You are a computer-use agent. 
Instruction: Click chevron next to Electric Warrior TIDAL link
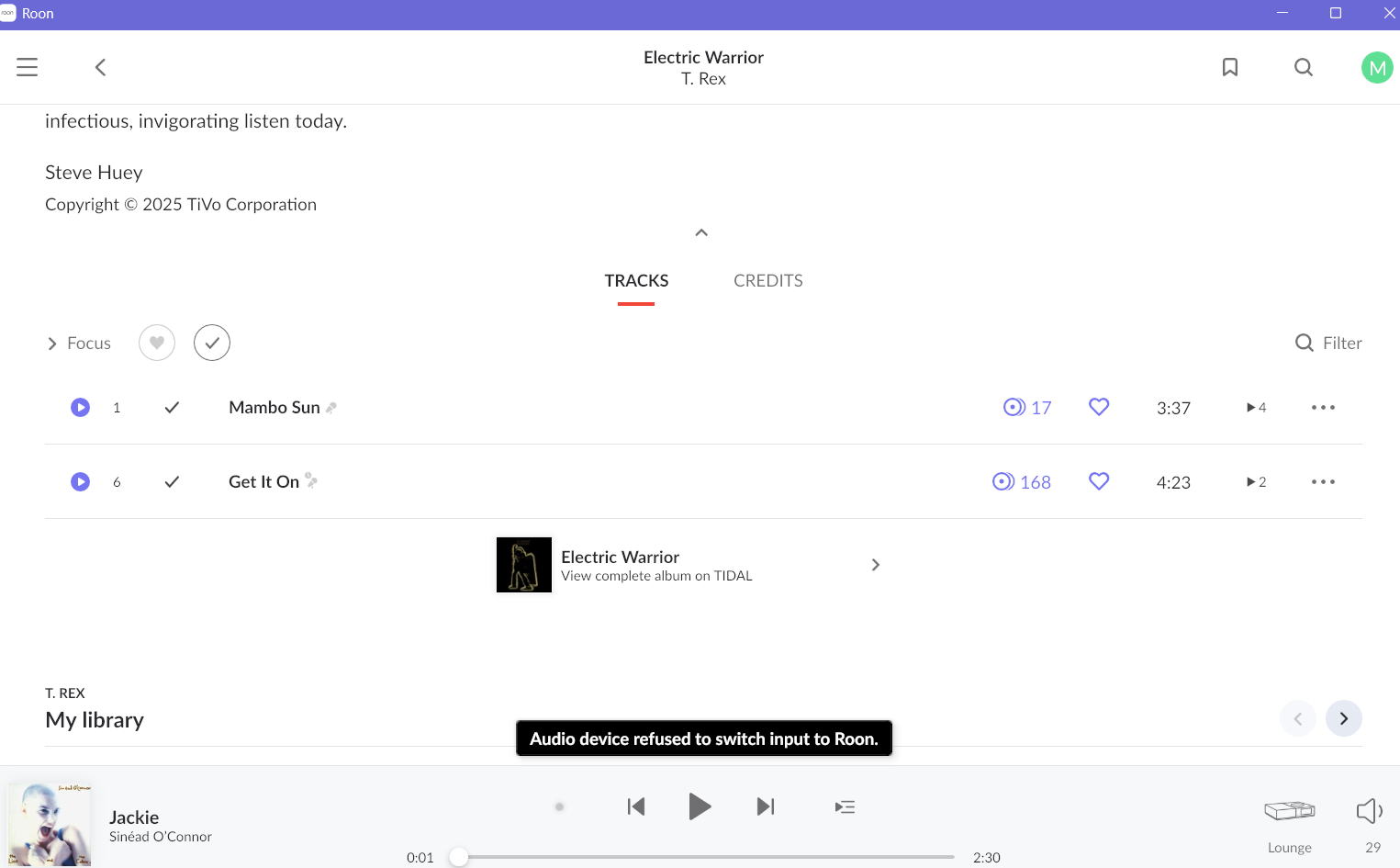[x=876, y=565]
